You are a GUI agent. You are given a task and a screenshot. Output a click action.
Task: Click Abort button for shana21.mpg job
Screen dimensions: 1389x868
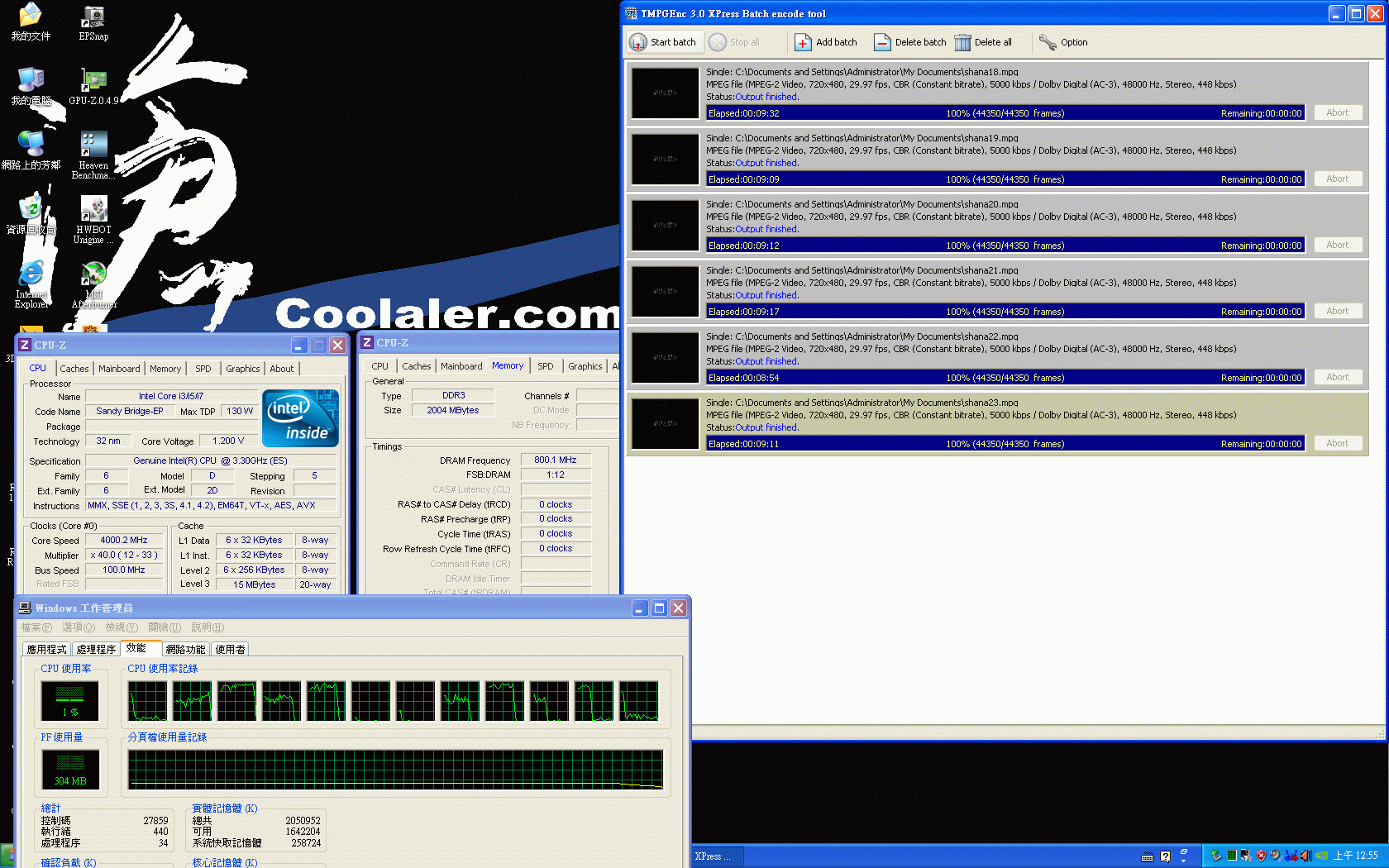pos(1338,311)
